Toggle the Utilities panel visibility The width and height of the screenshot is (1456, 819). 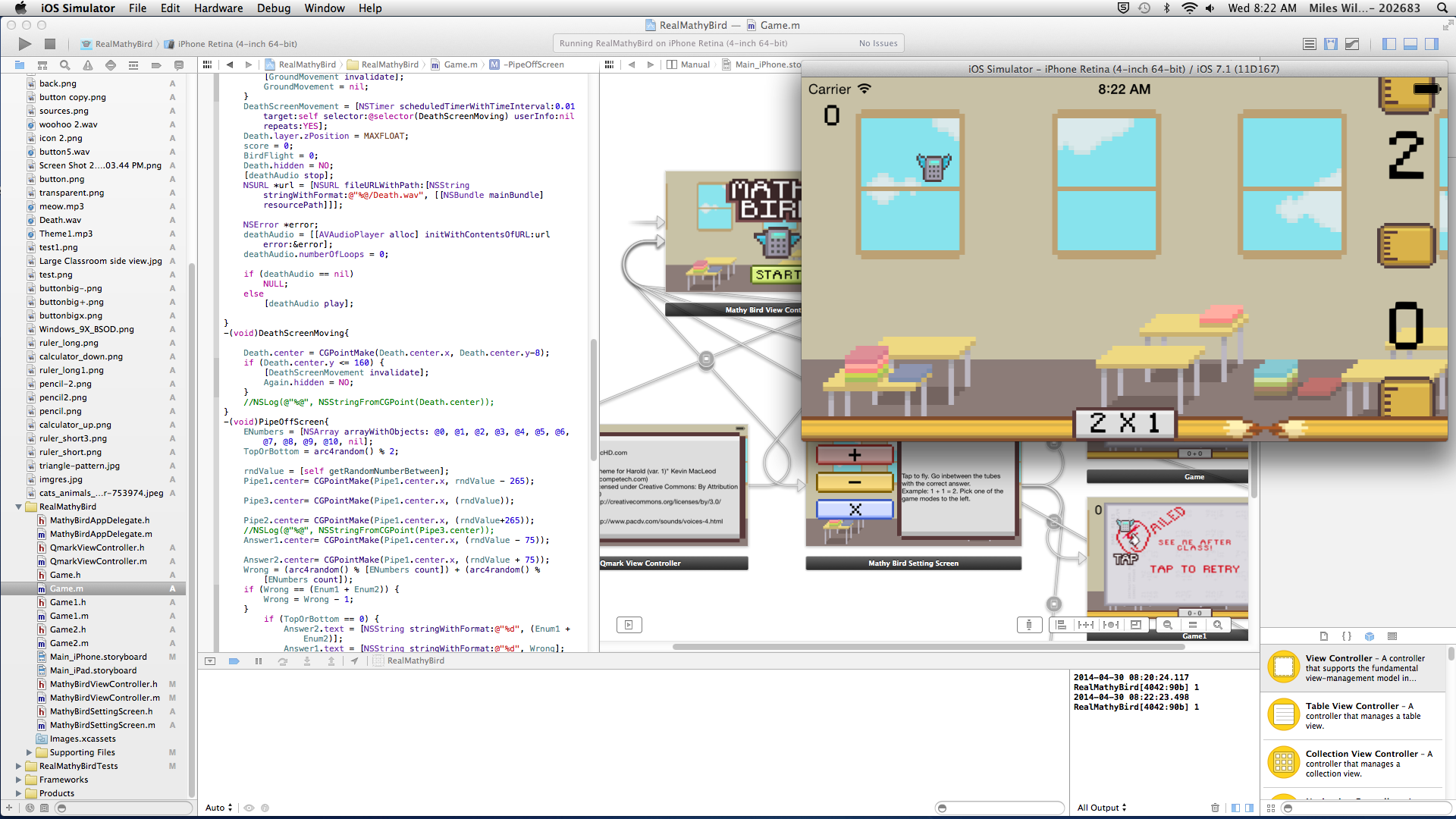coord(1432,44)
